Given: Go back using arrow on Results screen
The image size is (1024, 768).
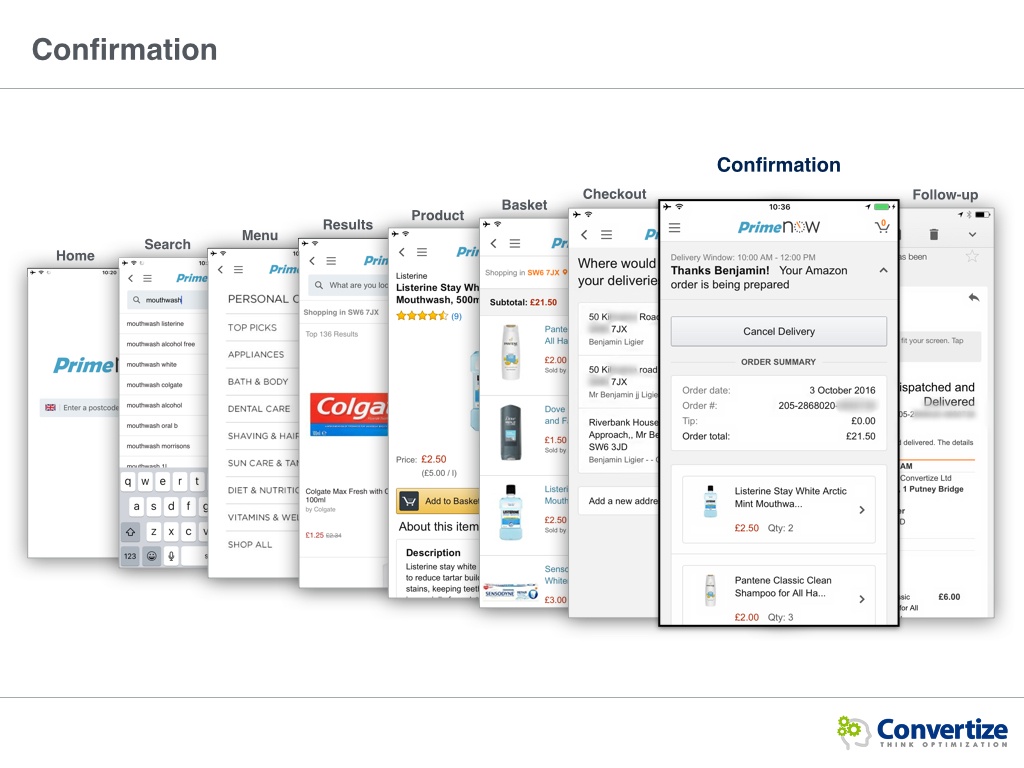Looking at the screenshot, I should (312, 261).
